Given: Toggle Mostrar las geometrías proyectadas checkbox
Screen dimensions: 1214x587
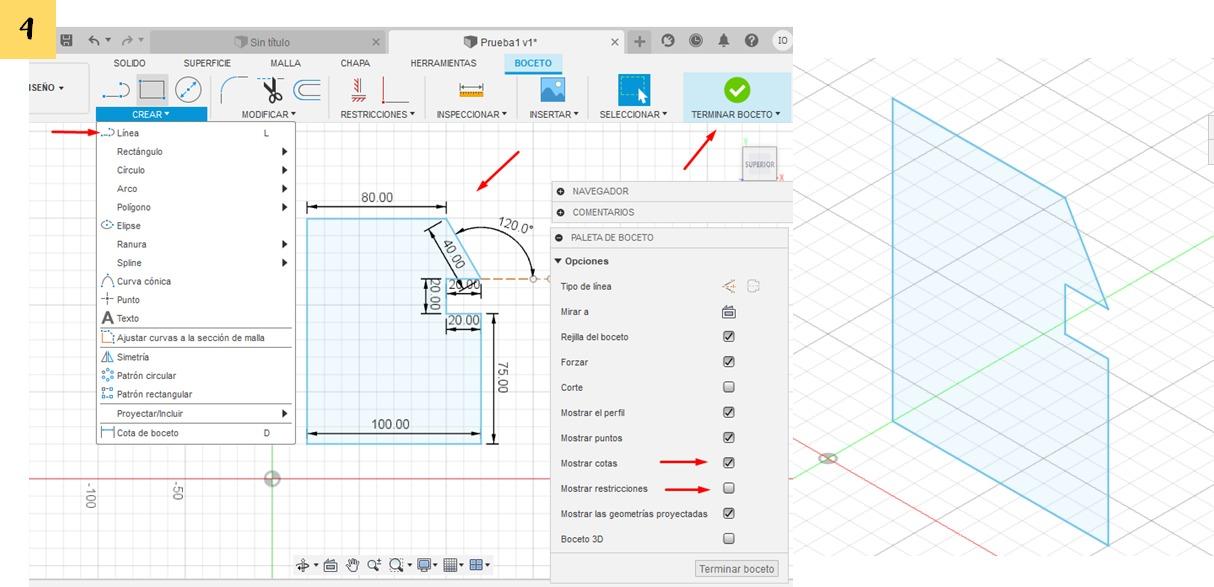Looking at the screenshot, I should (729, 513).
